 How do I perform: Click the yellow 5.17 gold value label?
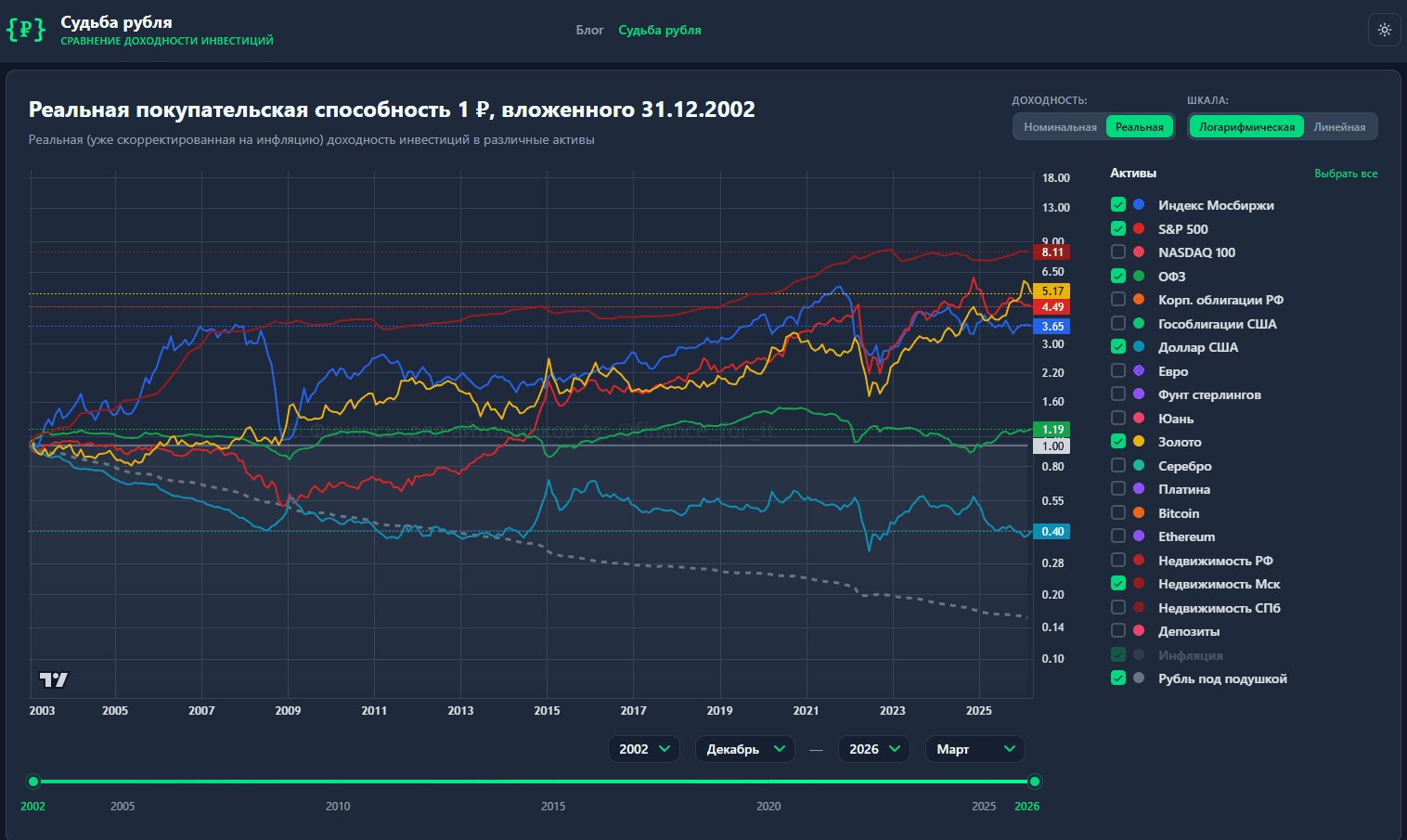click(1052, 291)
